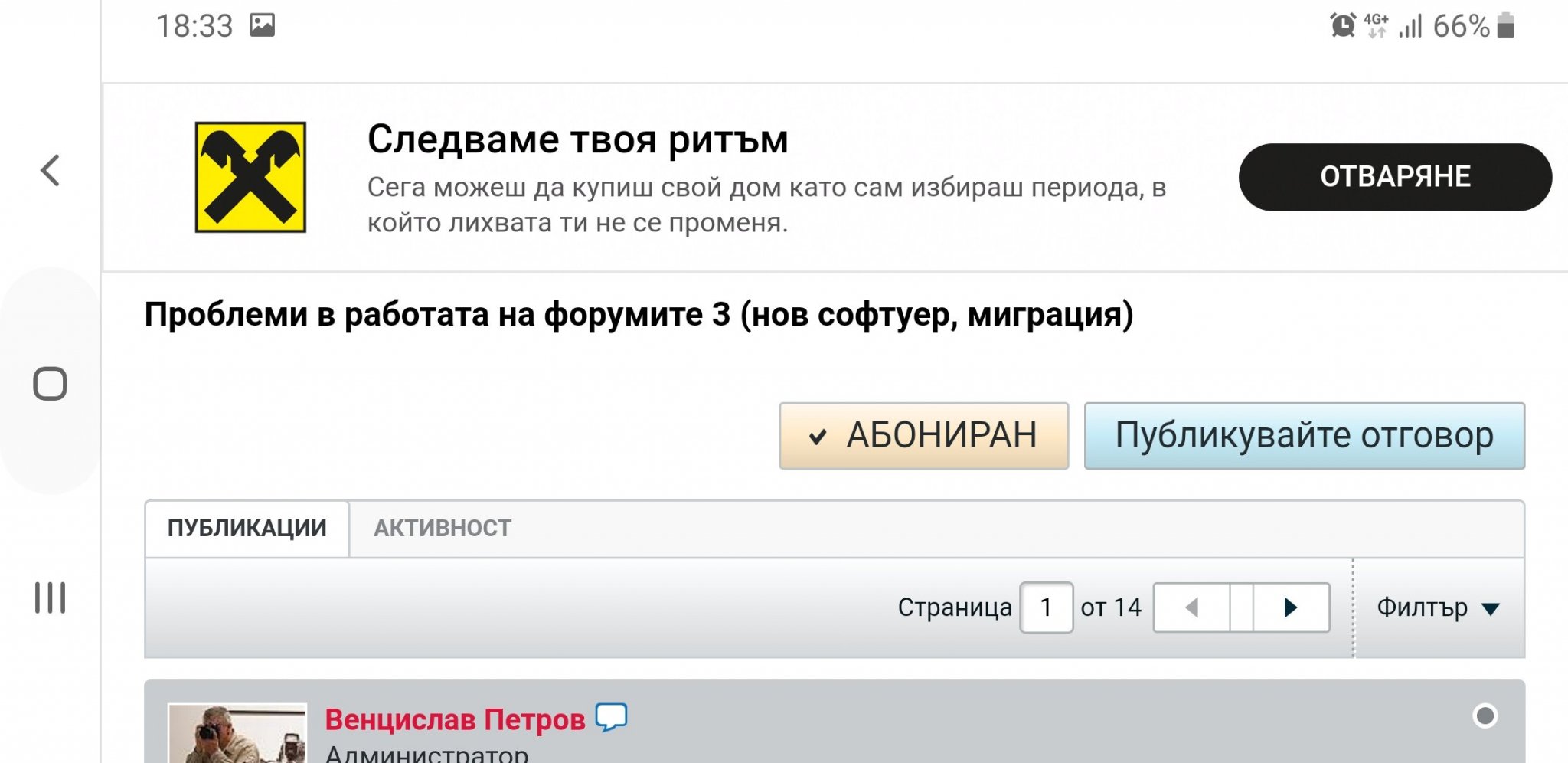Switch to the АКТИВНОСТ tab
1568x763 pixels.
(x=442, y=529)
